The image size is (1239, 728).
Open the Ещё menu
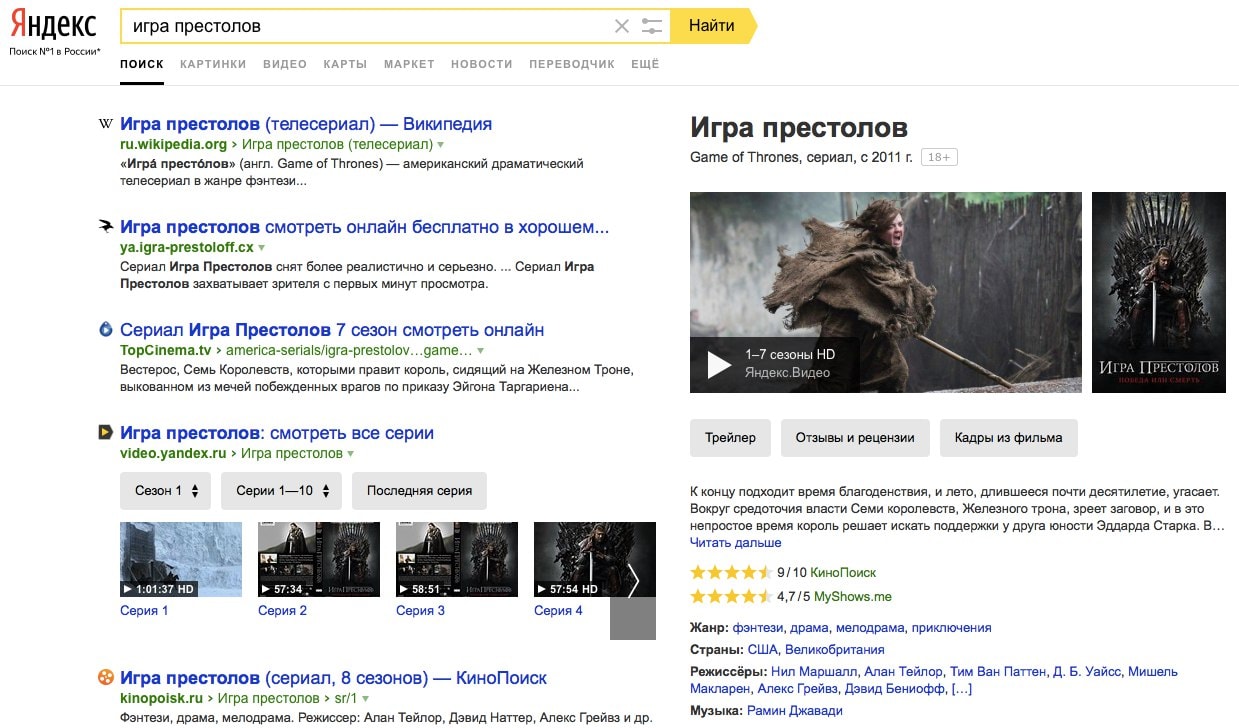point(645,64)
